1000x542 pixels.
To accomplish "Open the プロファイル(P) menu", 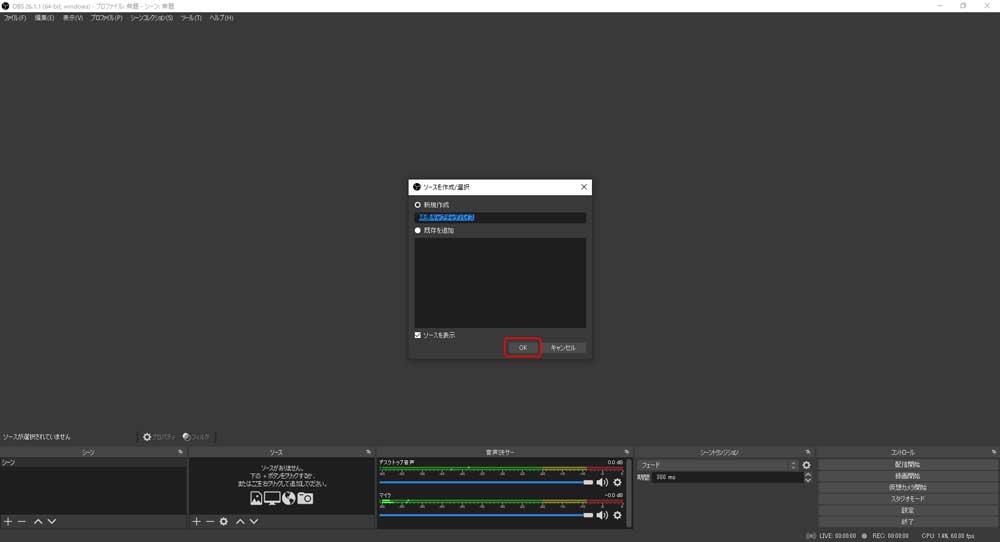I will coord(107,18).
